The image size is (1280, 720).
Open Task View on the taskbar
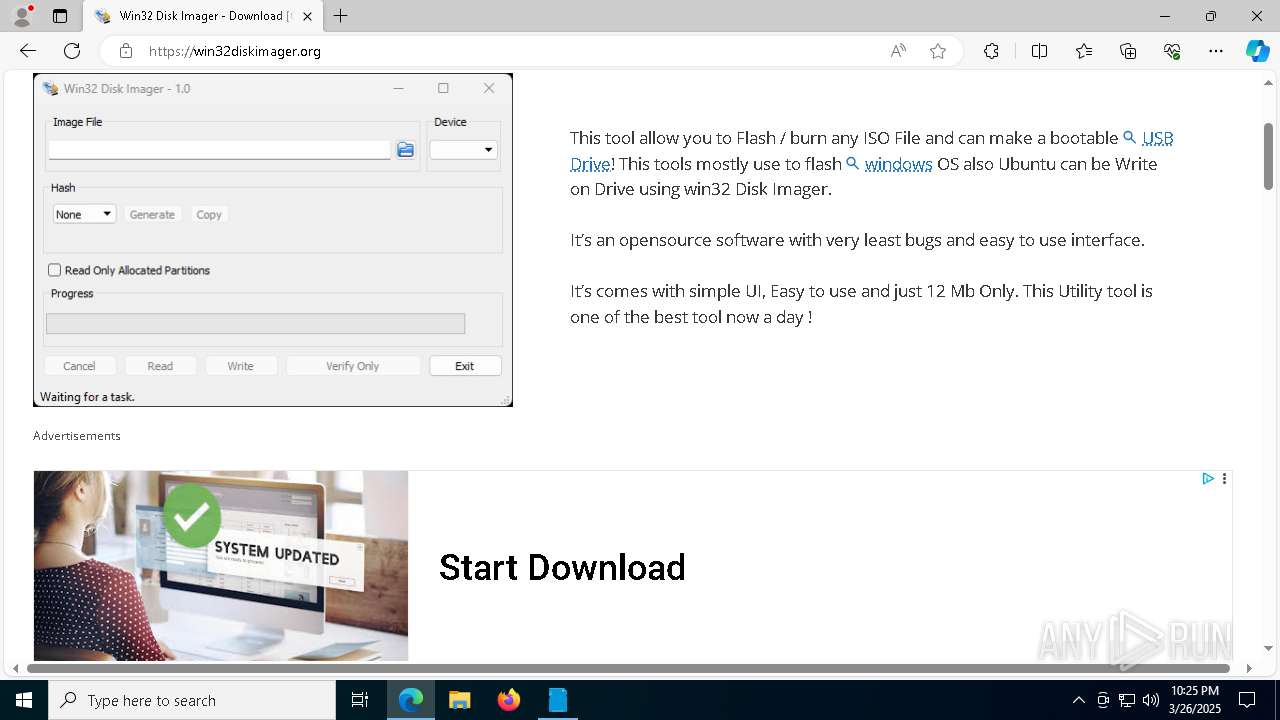click(x=360, y=700)
